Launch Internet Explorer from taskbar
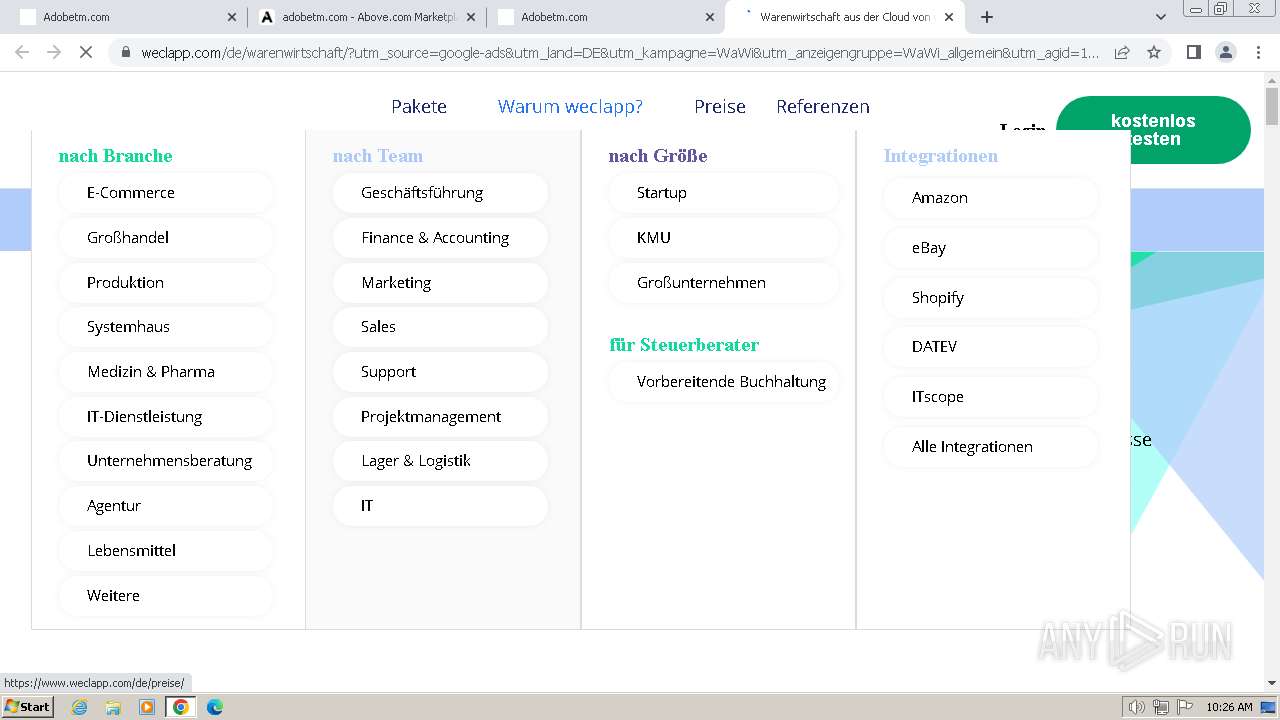Screen dimensions: 1280x720 79,707
